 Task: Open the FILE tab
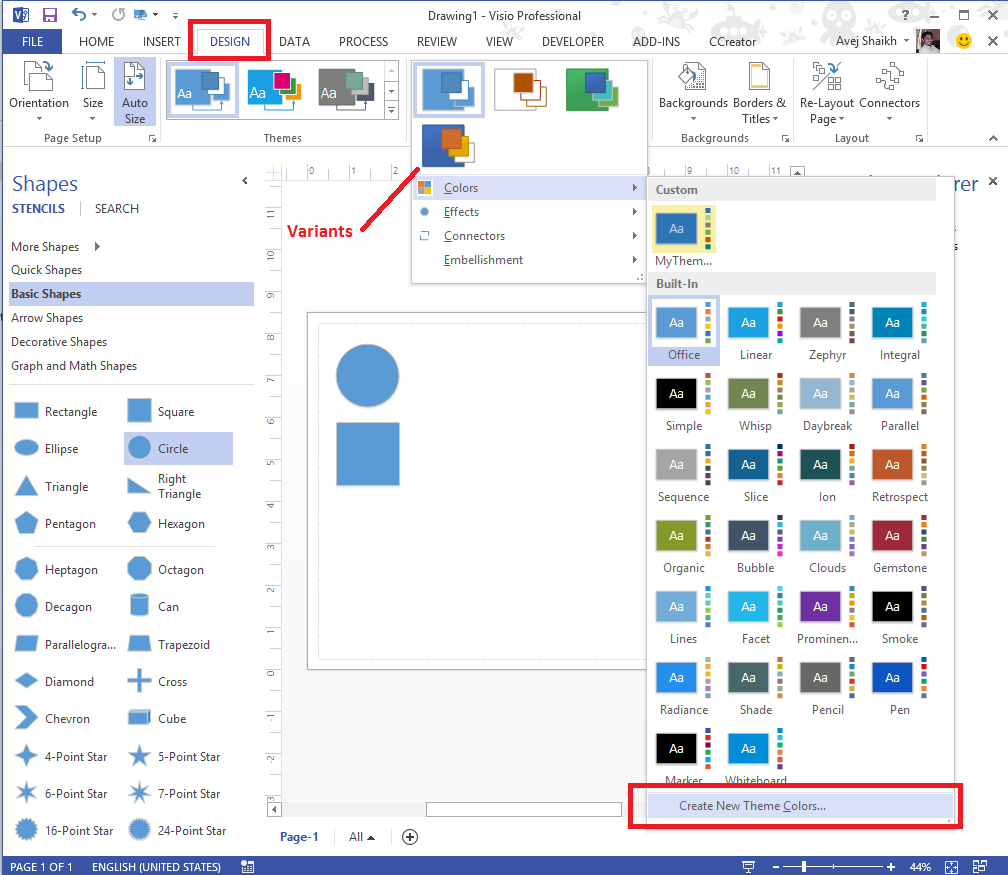click(x=32, y=42)
